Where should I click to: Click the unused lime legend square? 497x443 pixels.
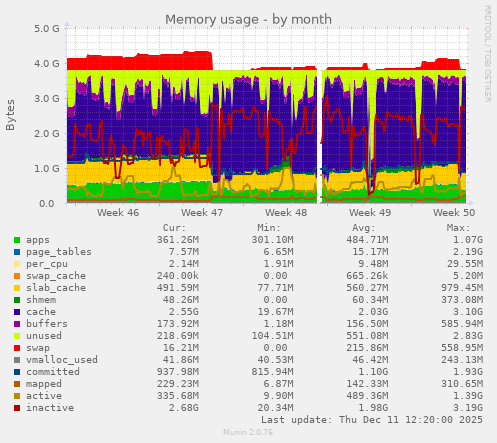(17, 336)
